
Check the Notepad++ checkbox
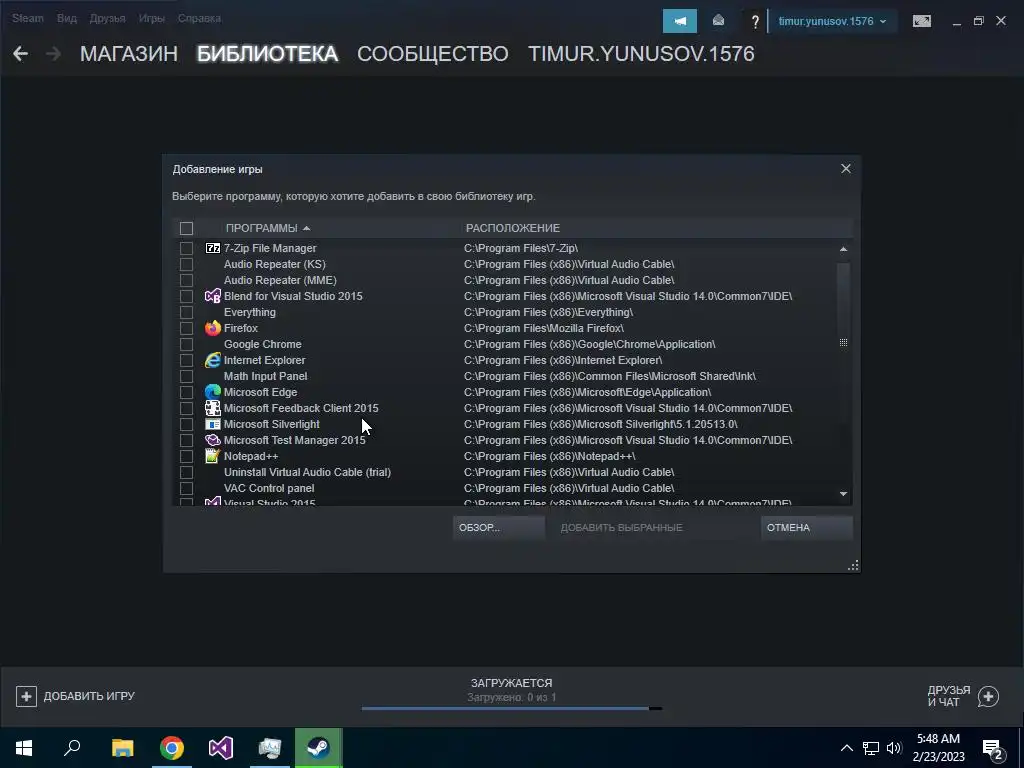186,456
